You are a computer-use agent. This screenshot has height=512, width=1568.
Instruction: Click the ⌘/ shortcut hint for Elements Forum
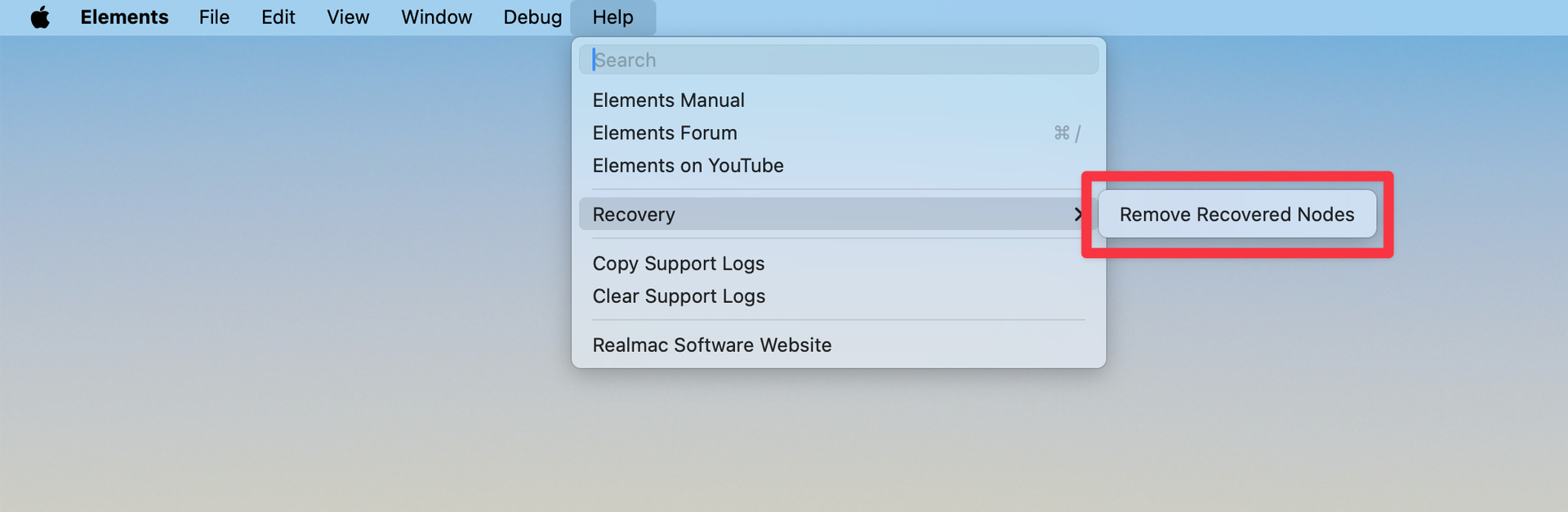tap(1067, 133)
